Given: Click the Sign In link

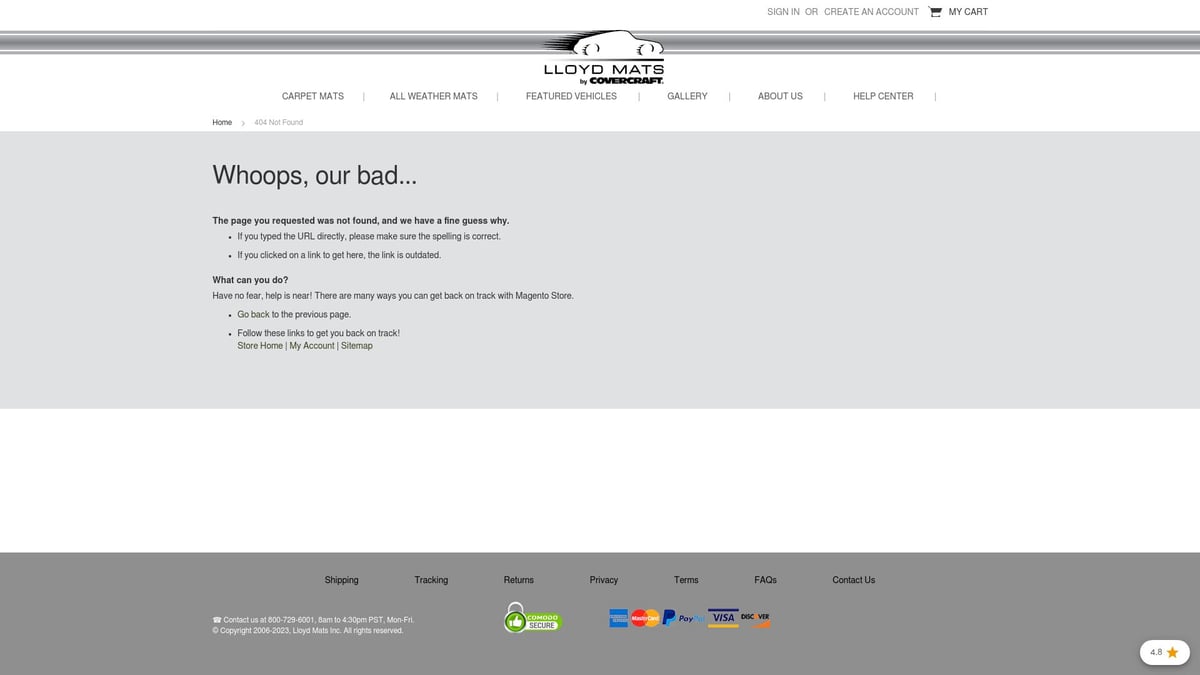Looking at the screenshot, I should click(783, 12).
